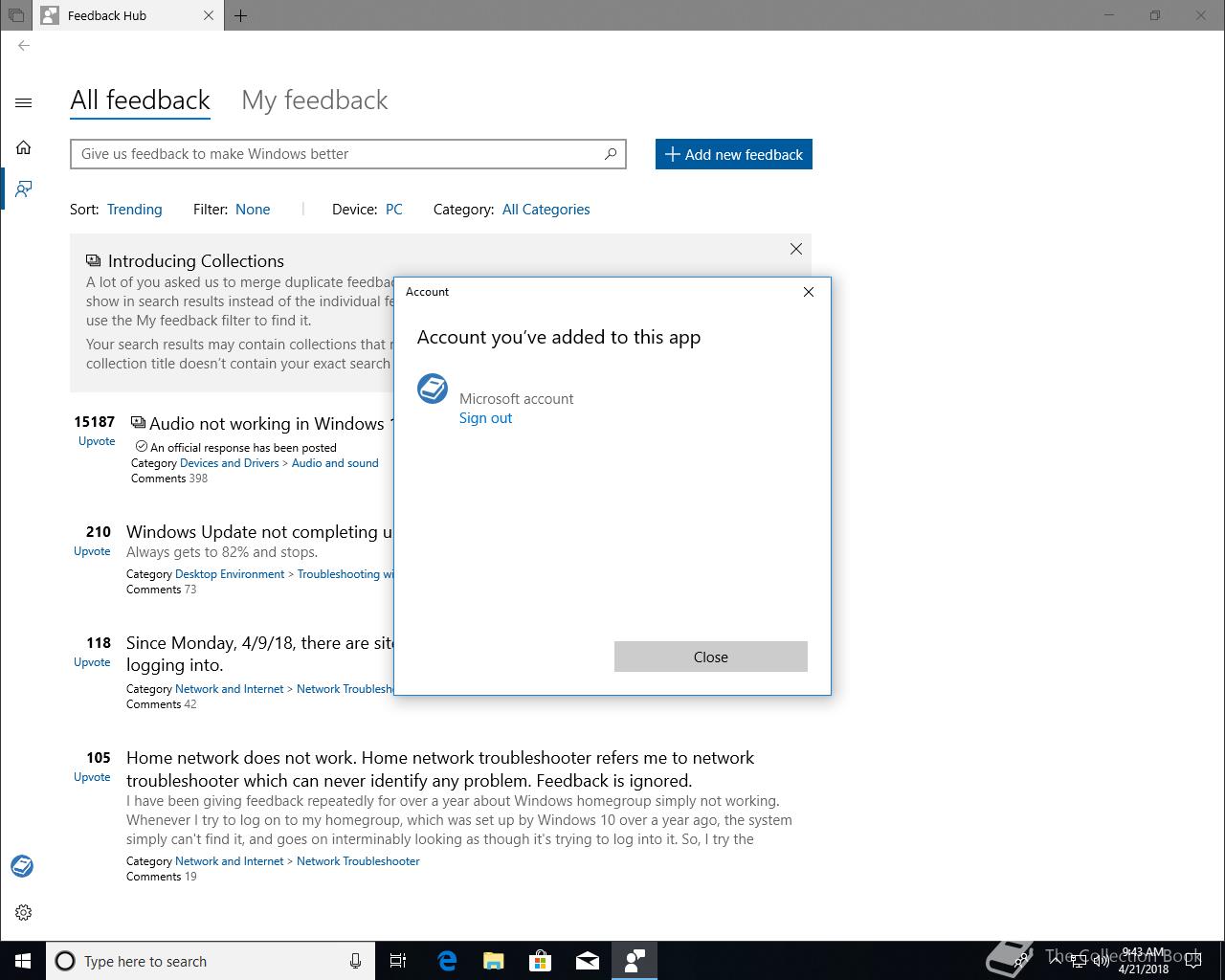Close the Account dialog with X
This screenshot has width=1225, height=980.
809,292
